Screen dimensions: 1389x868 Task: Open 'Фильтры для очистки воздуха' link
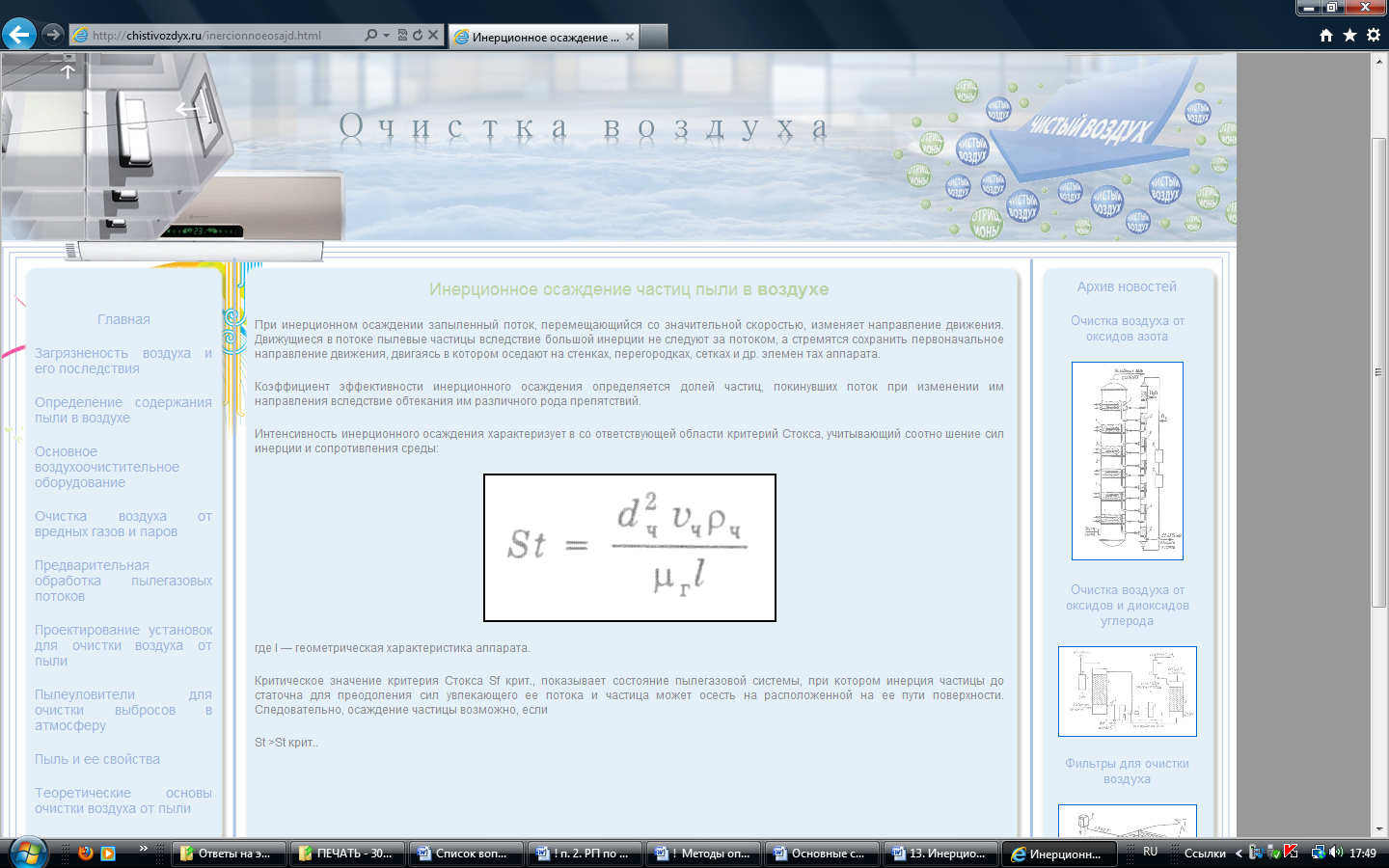point(1127,771)
